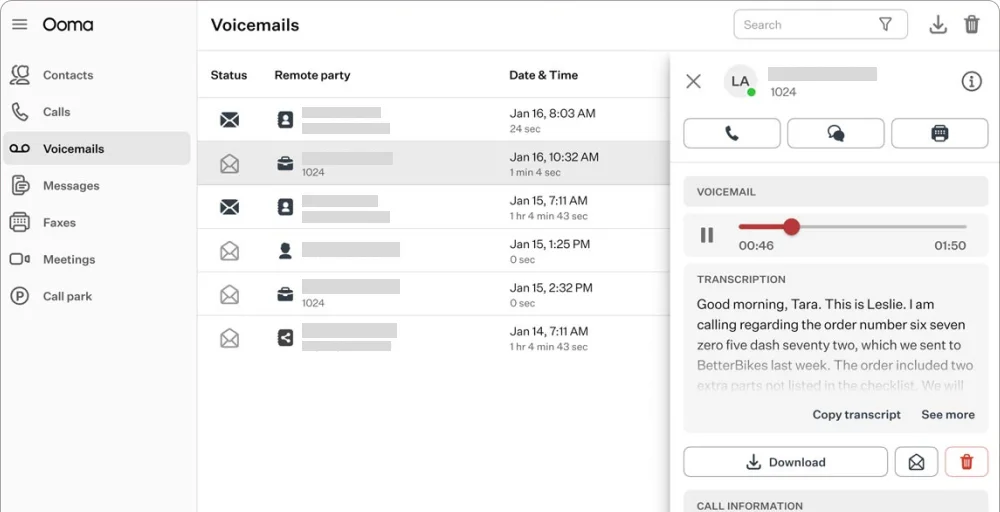Select the Jan 15, 1:25 PM timestamp
1000x512 pixels.
click(550, 244)
